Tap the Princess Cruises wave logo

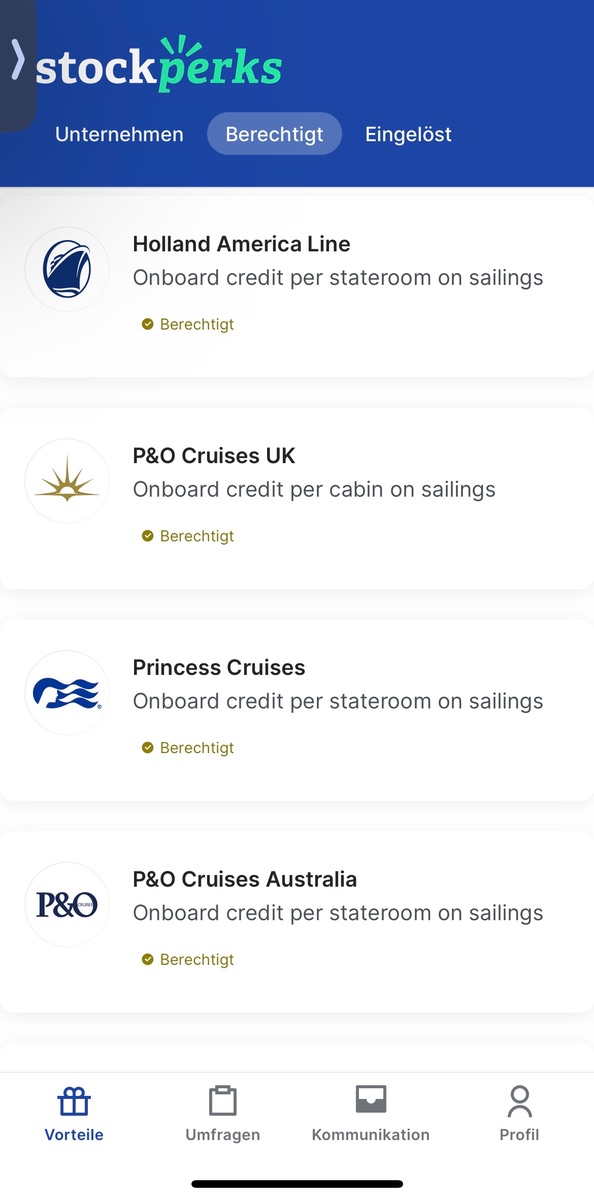pyautogui.click(x=67, y=693)
